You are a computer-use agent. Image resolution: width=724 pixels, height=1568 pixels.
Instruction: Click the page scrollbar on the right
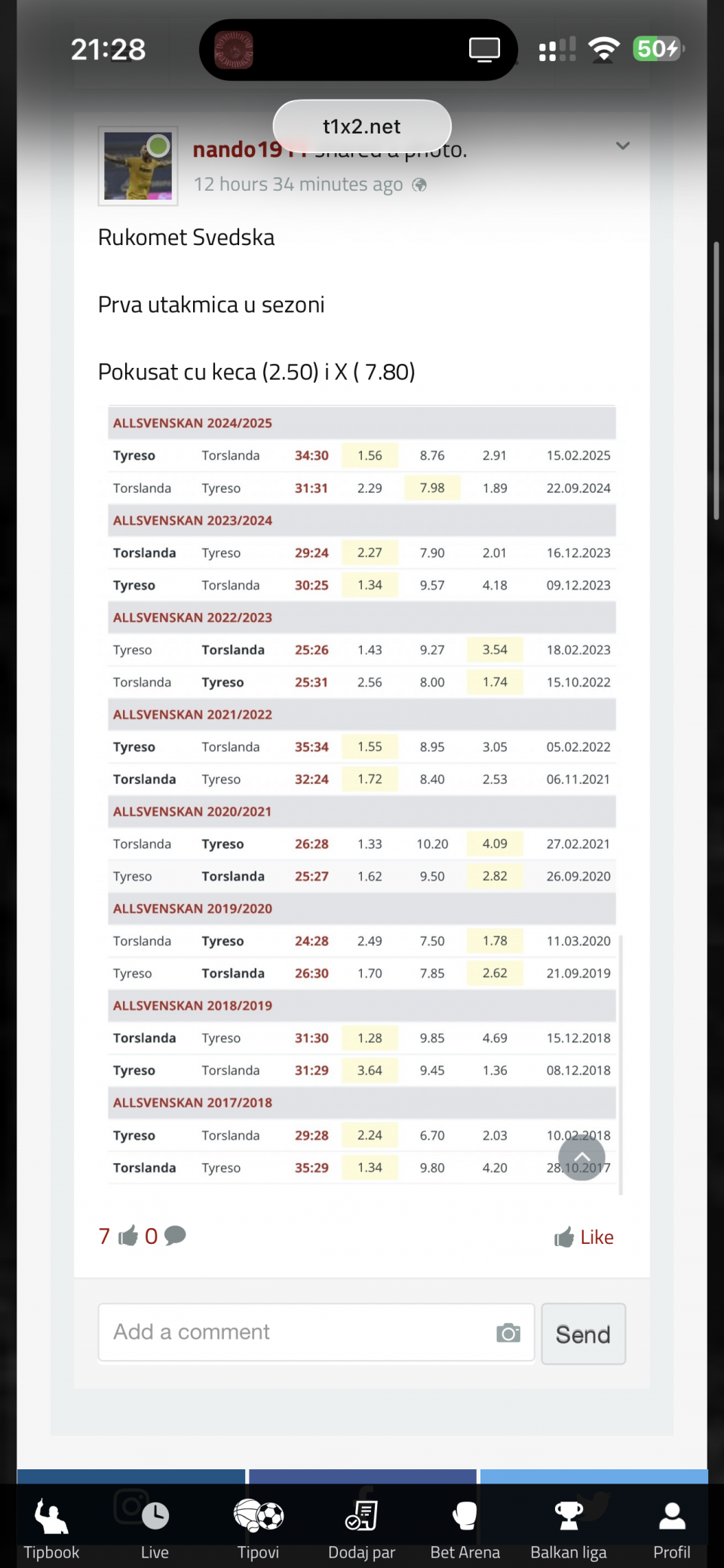pyautogui.click(x=716, y=381)
